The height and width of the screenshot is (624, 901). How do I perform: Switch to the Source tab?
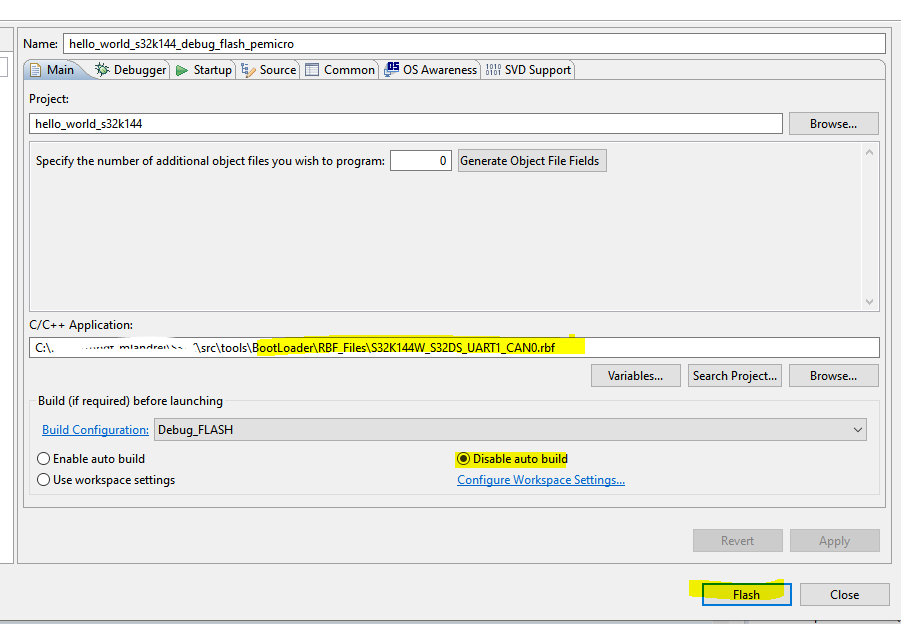point(269,70)
